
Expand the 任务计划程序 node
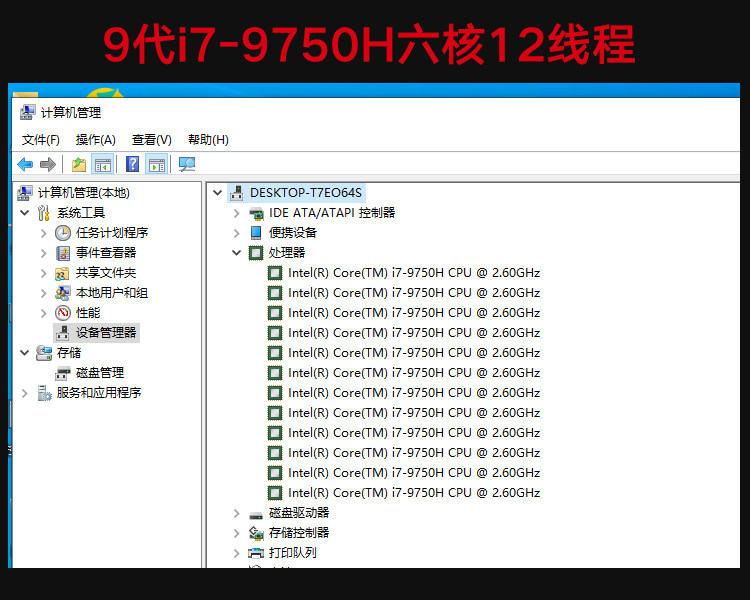coord(44,233)
